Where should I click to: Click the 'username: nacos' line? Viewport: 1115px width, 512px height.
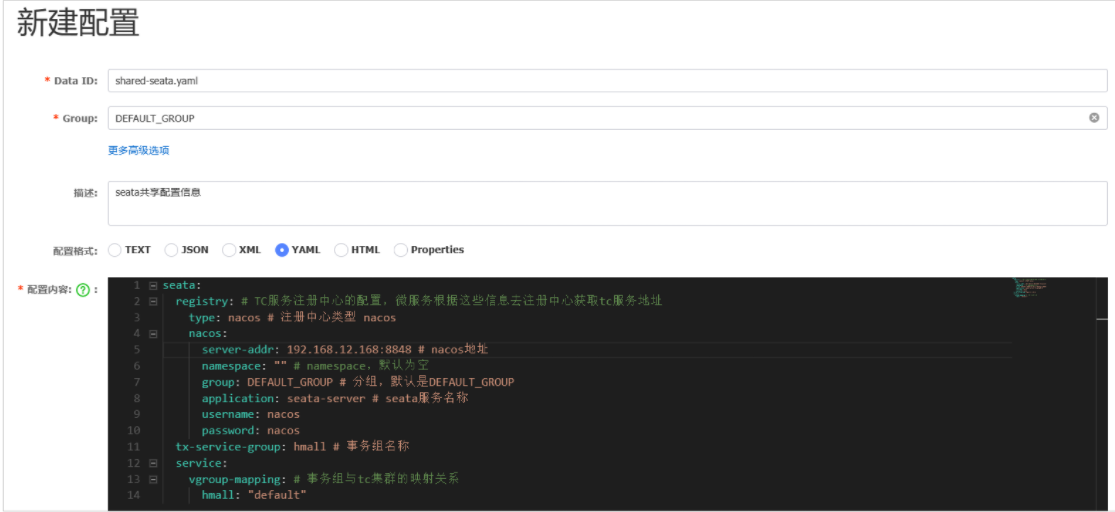tap(250, 415)
